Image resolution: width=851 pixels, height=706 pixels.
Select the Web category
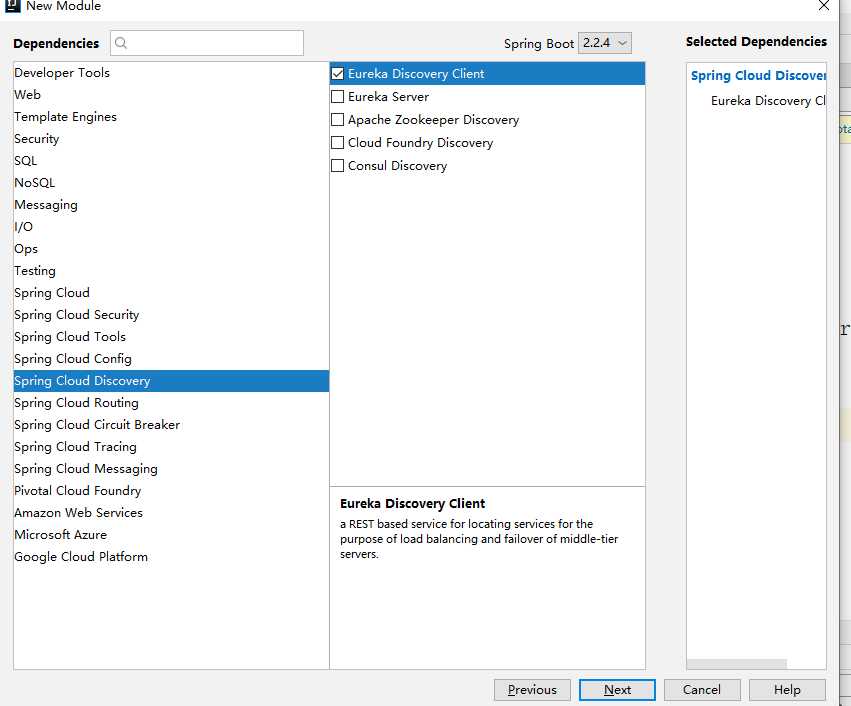(171, 94)
